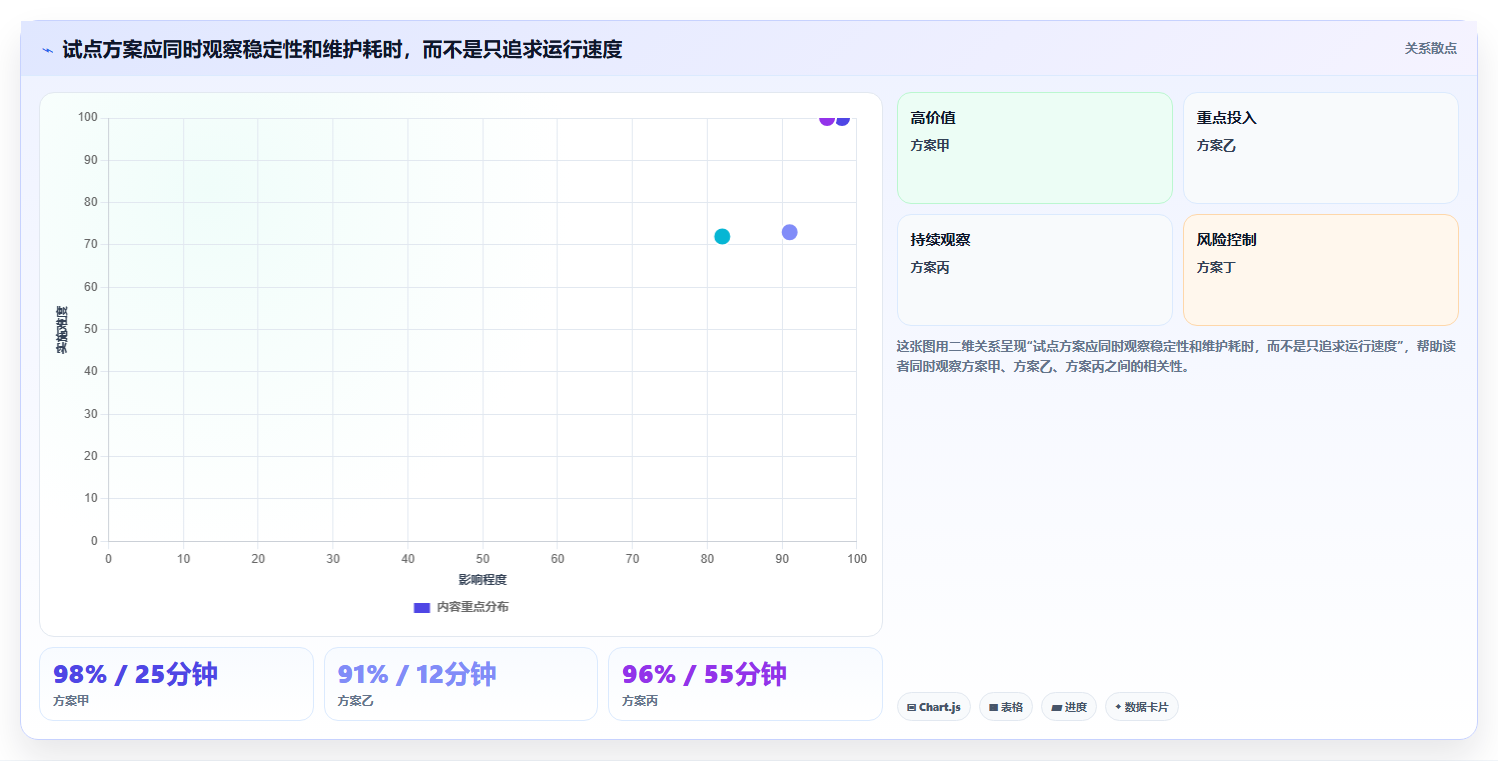Click the 98% / 25分钟 stat value
The width and height of the screenshot is (1498, 761).
point(135,674)
